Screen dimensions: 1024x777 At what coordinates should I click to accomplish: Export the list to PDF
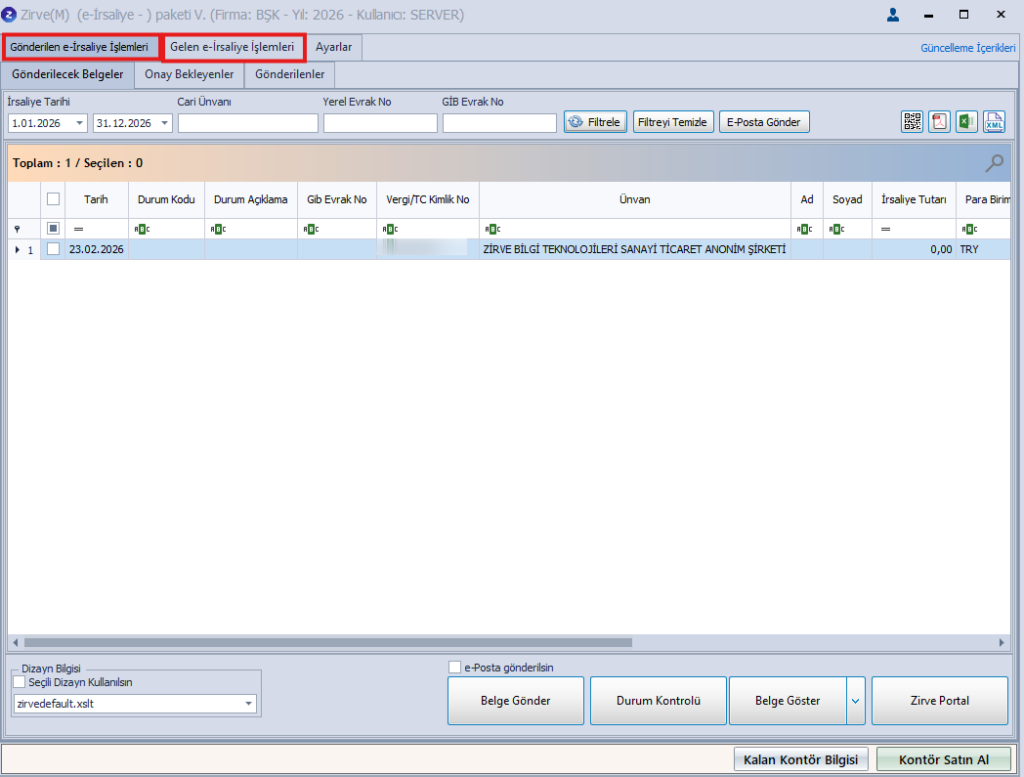click(x=939, y=122)
